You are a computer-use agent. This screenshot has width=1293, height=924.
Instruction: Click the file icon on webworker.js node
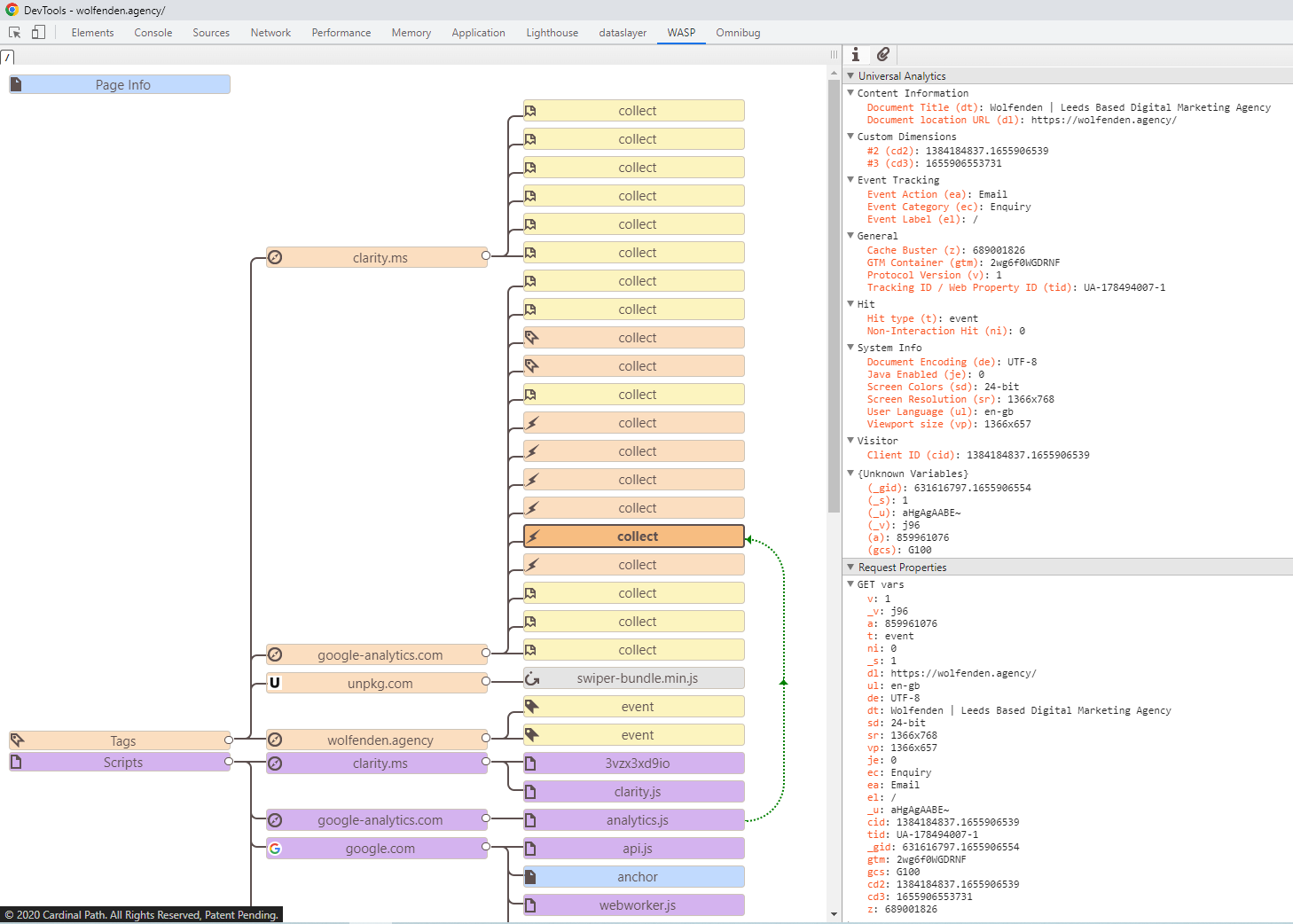pos(530,905)
